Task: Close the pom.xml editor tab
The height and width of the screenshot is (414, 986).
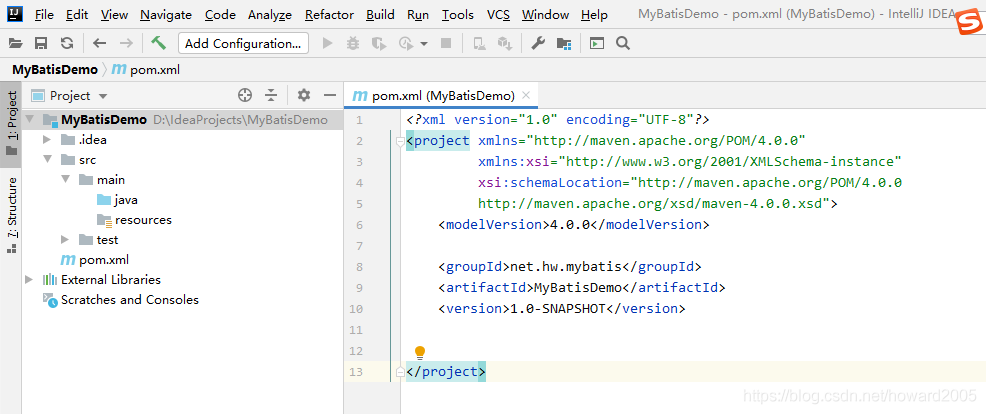Action: 526,95
